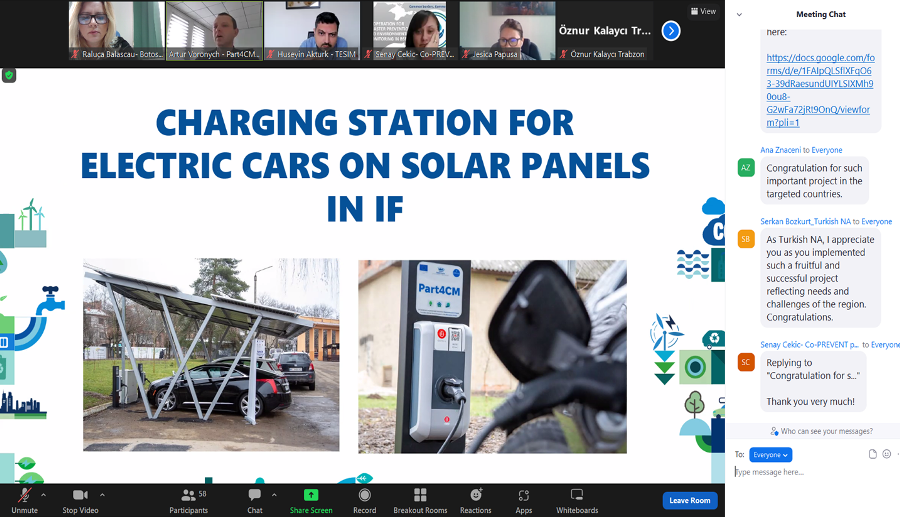Stop Video camera icon

pyautogui.click(x=80, y=495)
